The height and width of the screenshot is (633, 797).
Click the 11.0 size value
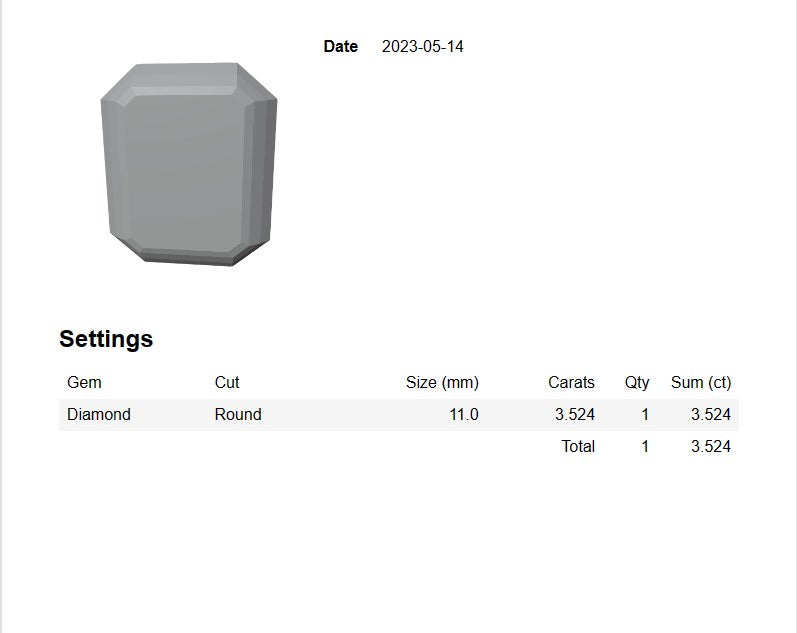(463, 414)
